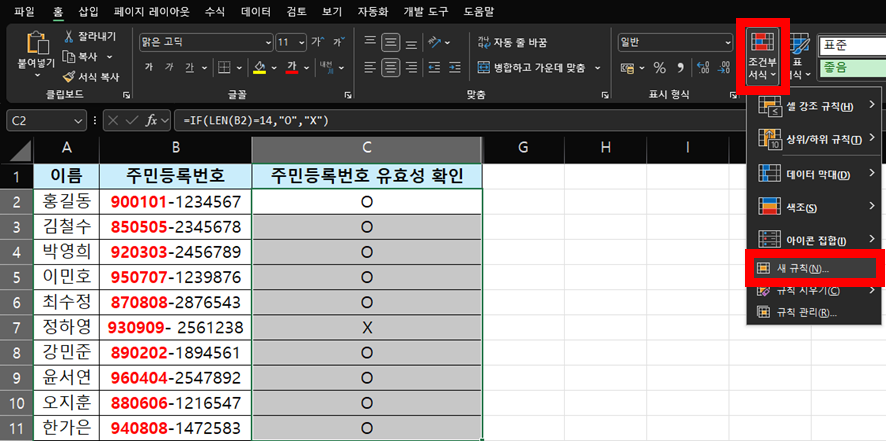The height and width of the screenshot is (441, 886).
Task: Click the formula bar showing the IF formula
Action: 458,120
